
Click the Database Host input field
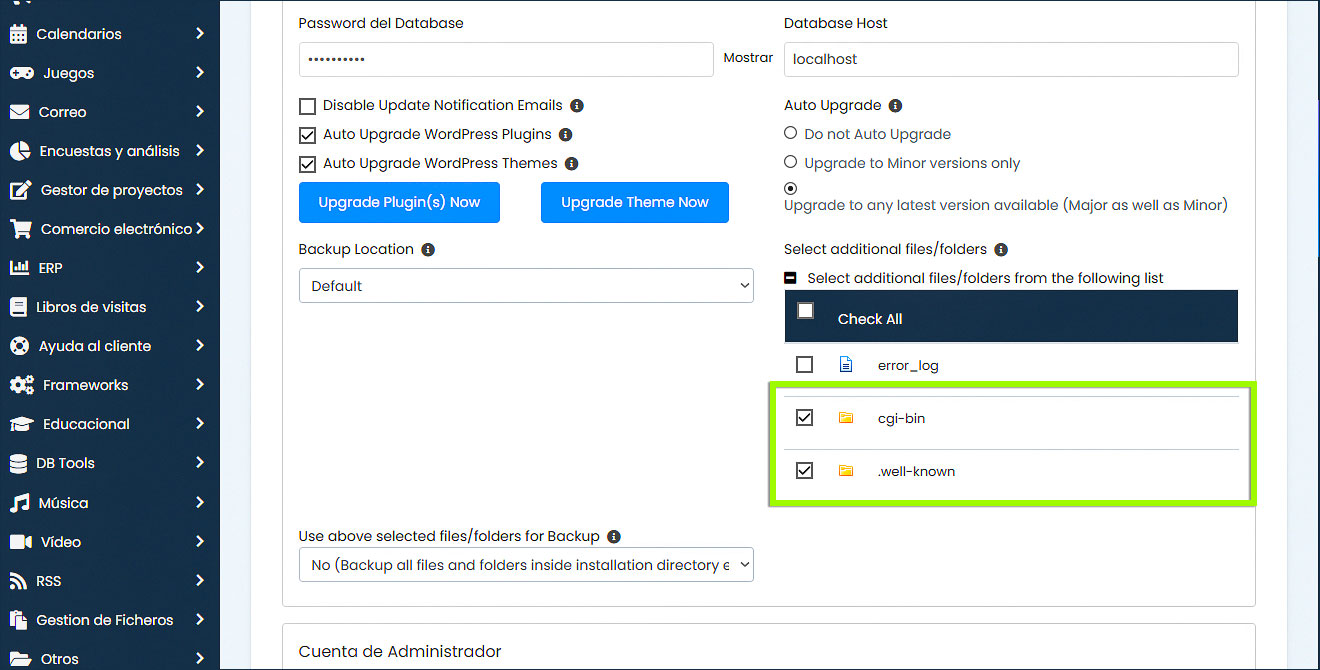(x=1010, y=60)
